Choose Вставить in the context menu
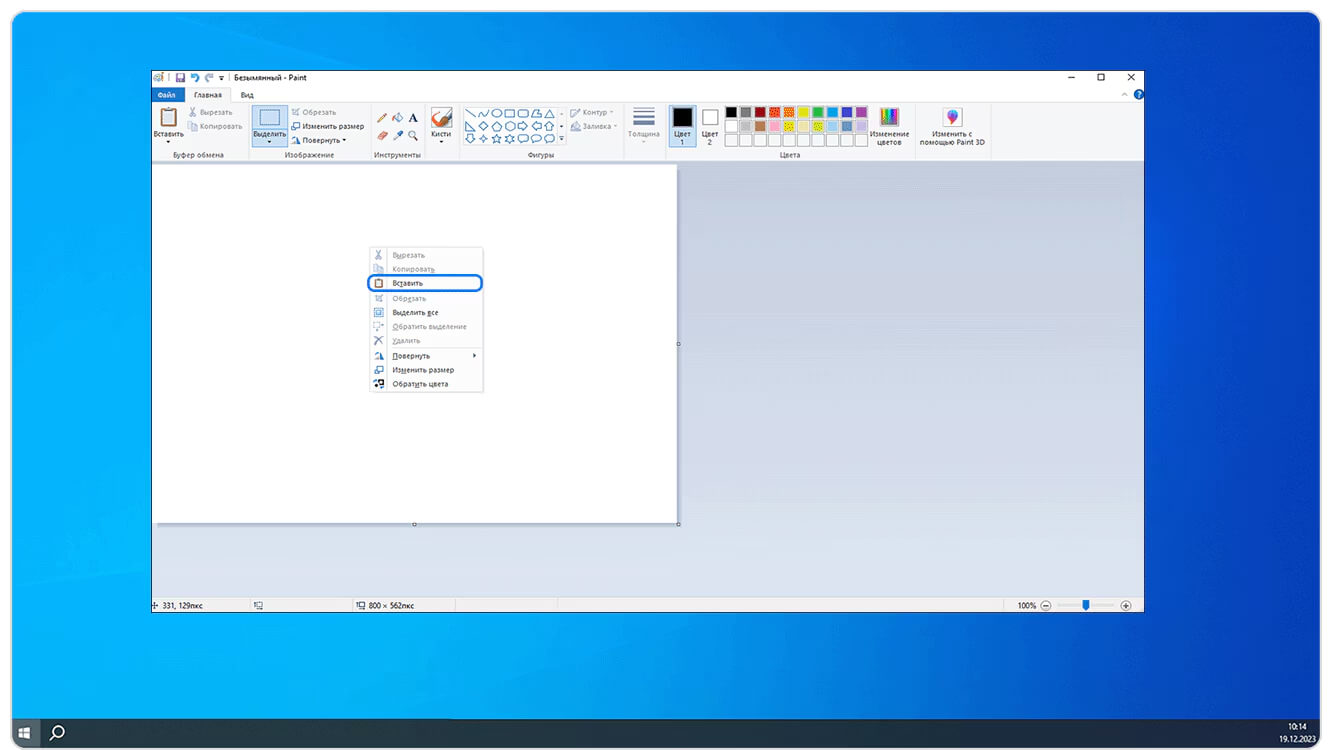Screen dimensions: 1332x750 click(425, 283)
